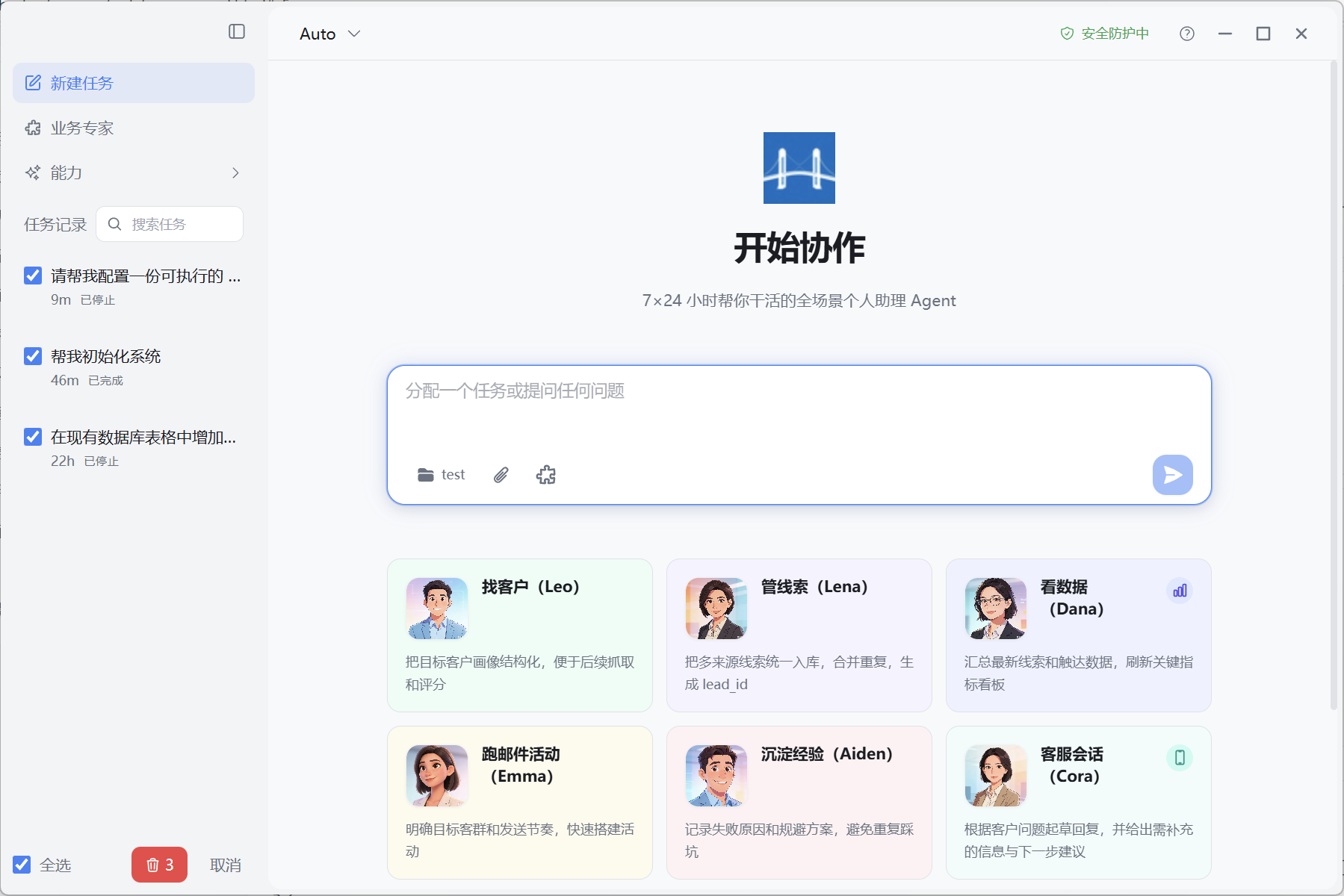
Task: Open the 沉淀经验 (Aiden) card
Action: coord(799,803)
